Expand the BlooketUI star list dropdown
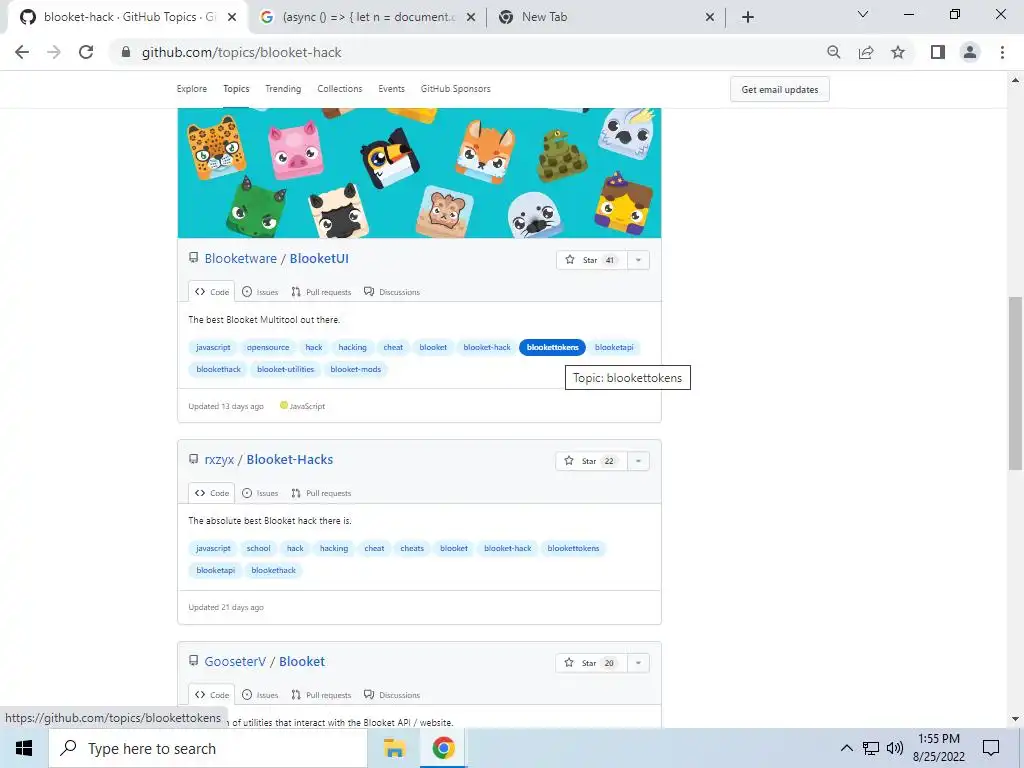The height and width of the screenshot is (768, 1024). 638,260
